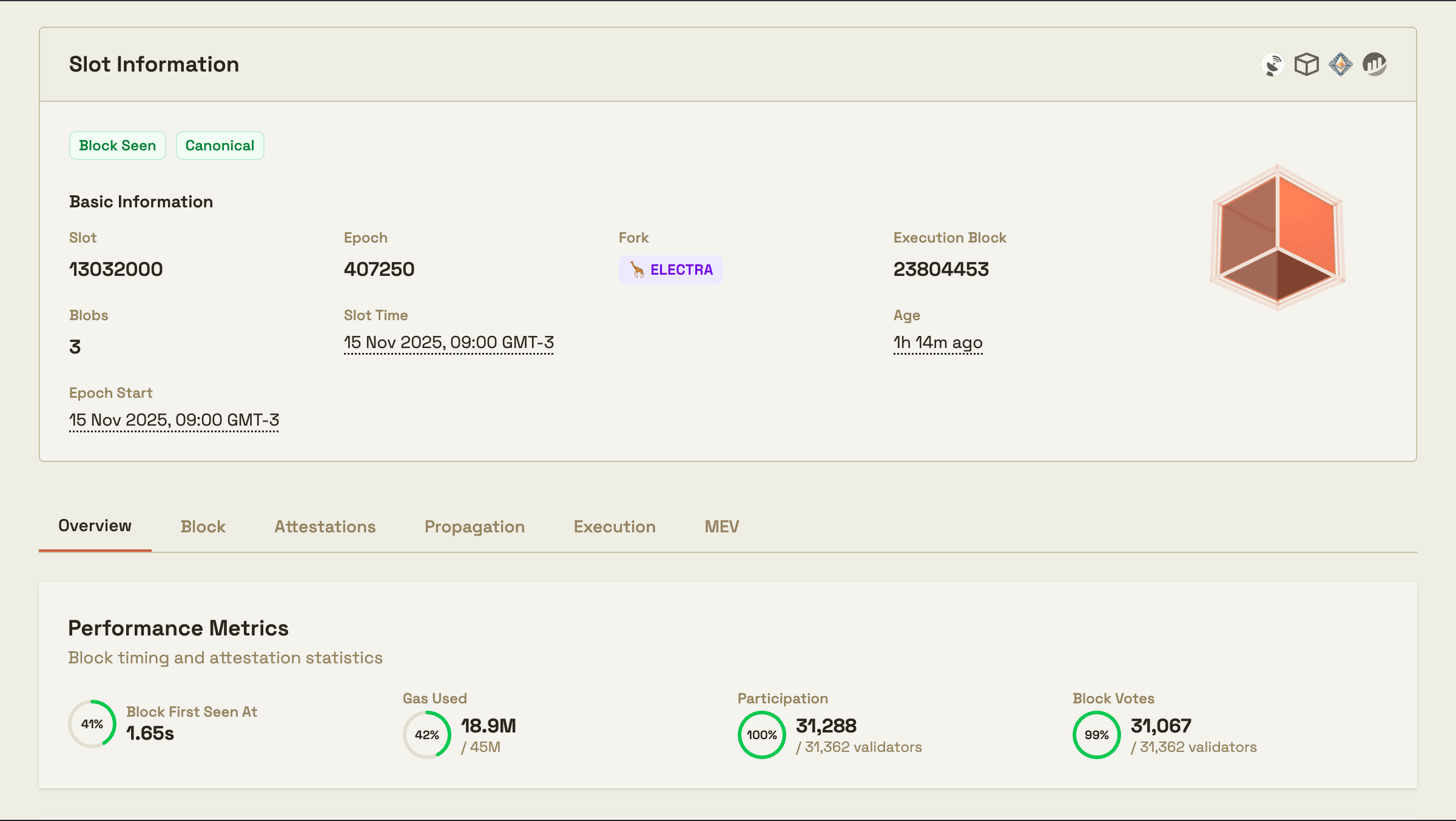Screen dimensions: 1456x821
Task: Go to the Execution tab
Action: [x=615, y=526]
